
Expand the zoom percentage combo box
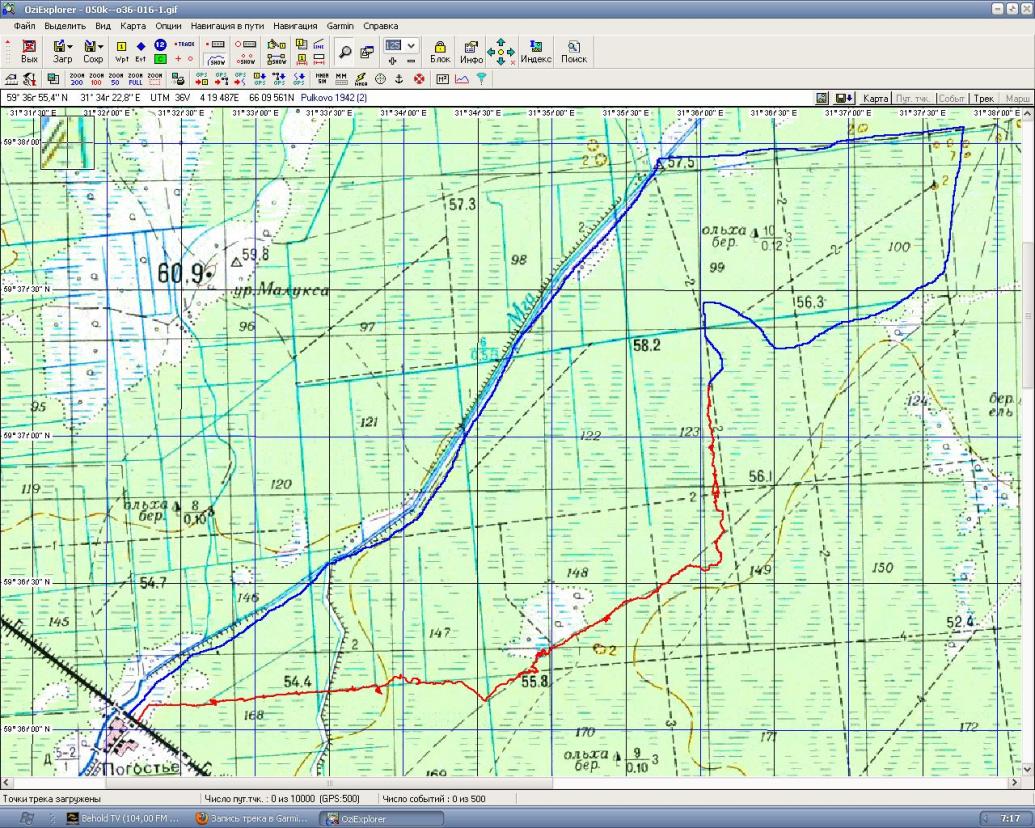click(x=411, y=45)
